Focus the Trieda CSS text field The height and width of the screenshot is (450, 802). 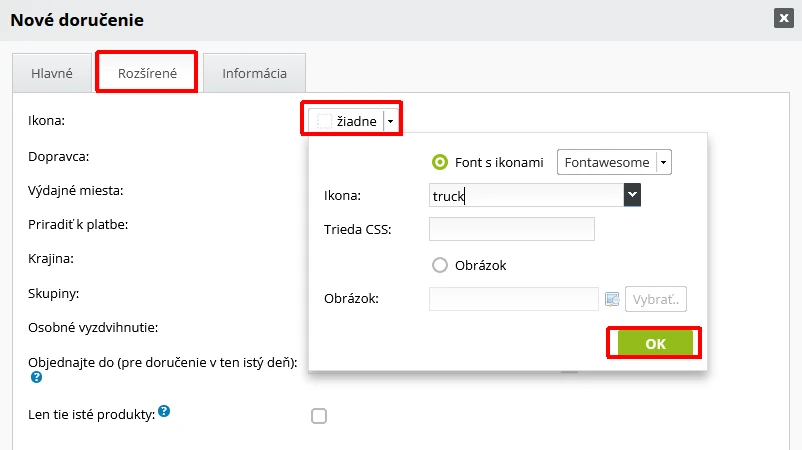(511, 230)
